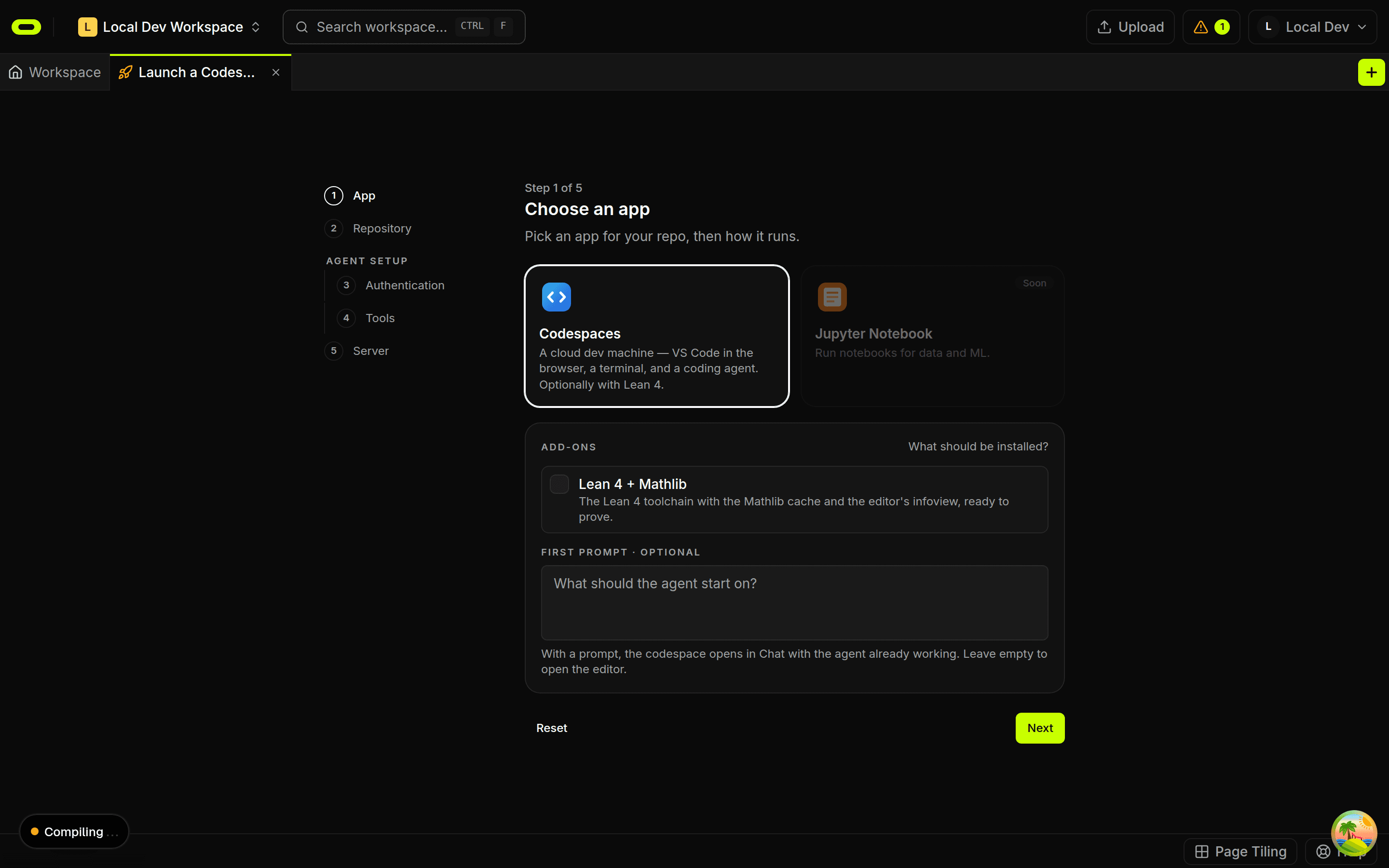Click the Upload button

pyautogui.click(x=1130, y=27)
